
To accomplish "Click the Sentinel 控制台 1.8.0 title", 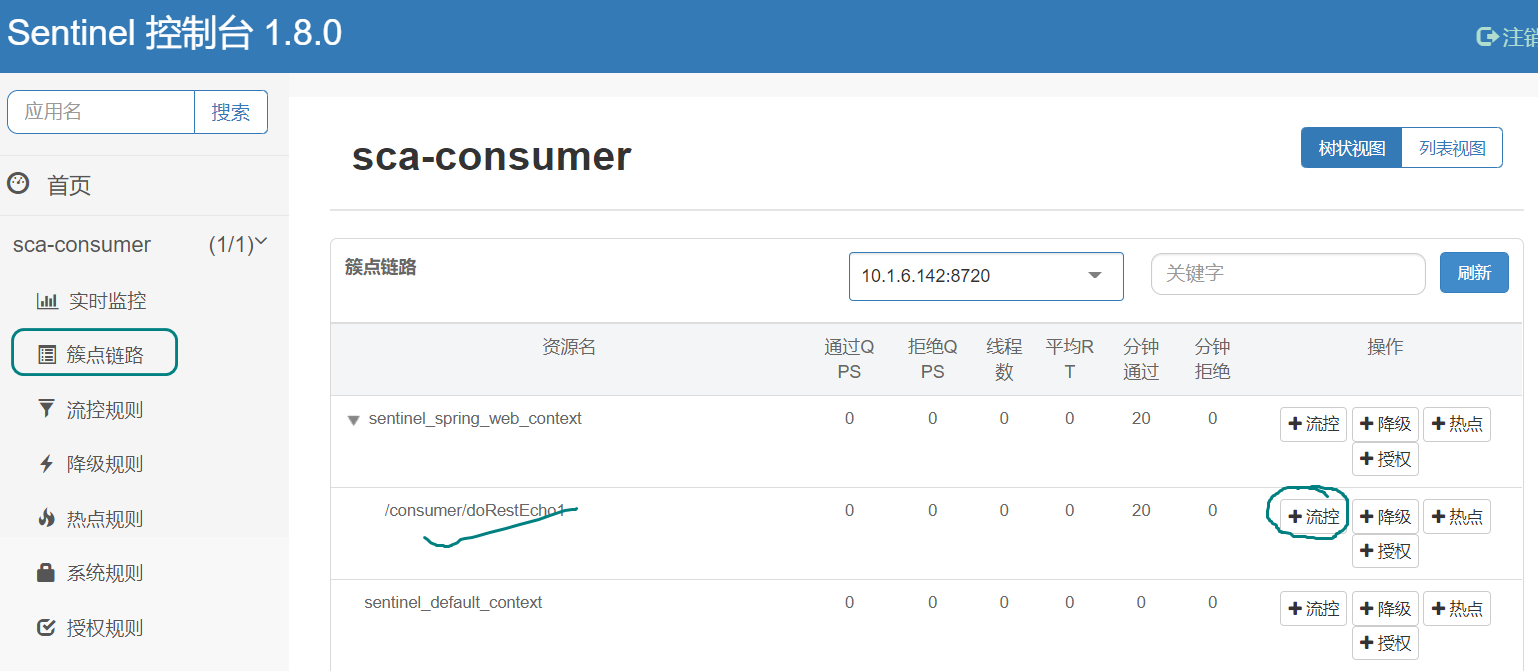I will click(175, 34).
